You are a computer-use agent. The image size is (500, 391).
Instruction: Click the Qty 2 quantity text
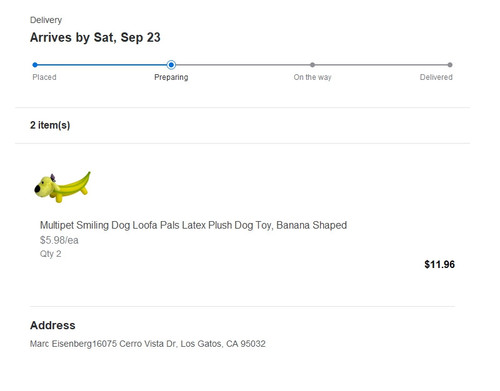pyautogui.click(x=50, y=254)
